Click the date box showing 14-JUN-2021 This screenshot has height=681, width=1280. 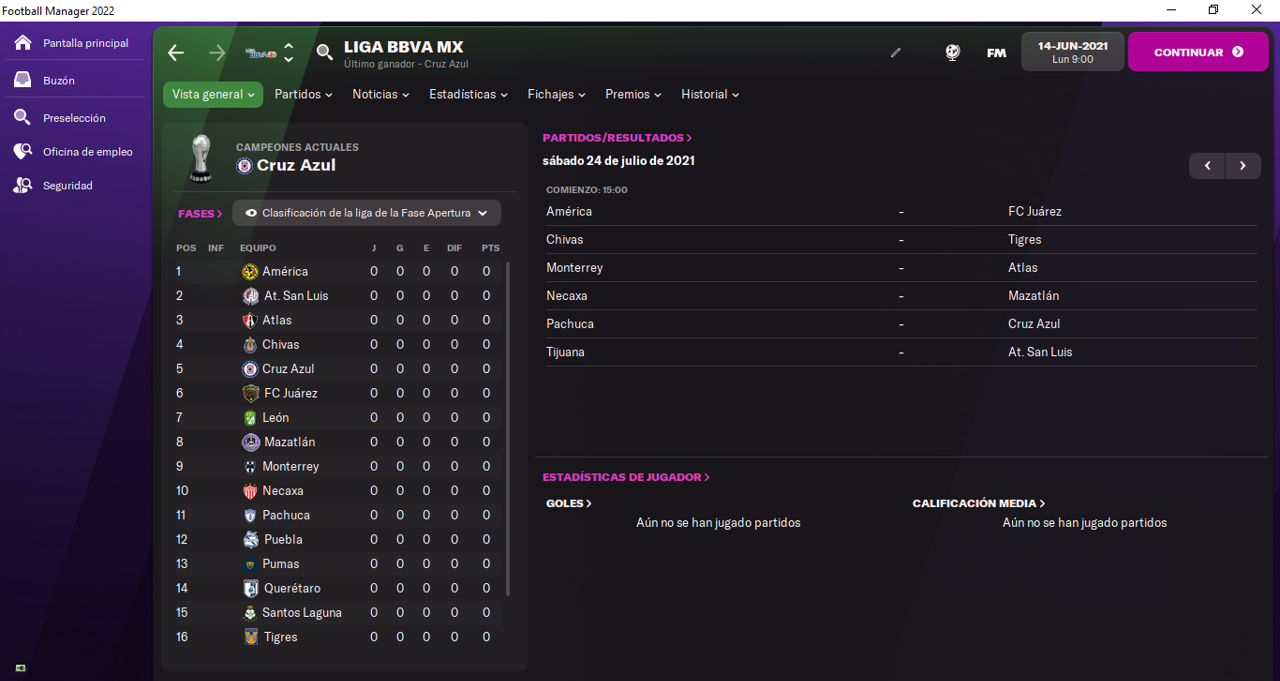pos(1073,52)
